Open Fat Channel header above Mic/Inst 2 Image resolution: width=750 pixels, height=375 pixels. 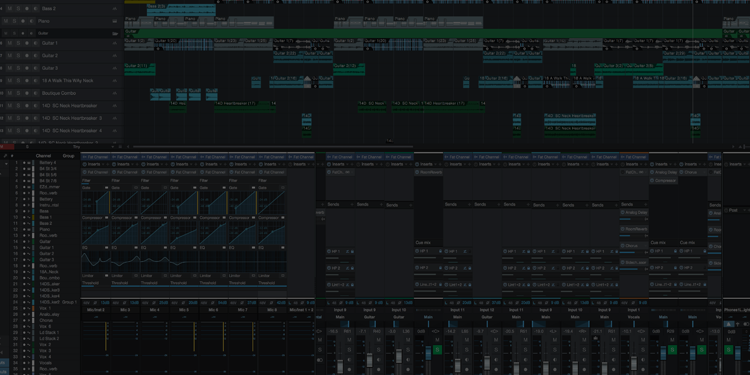pos(96,157)
